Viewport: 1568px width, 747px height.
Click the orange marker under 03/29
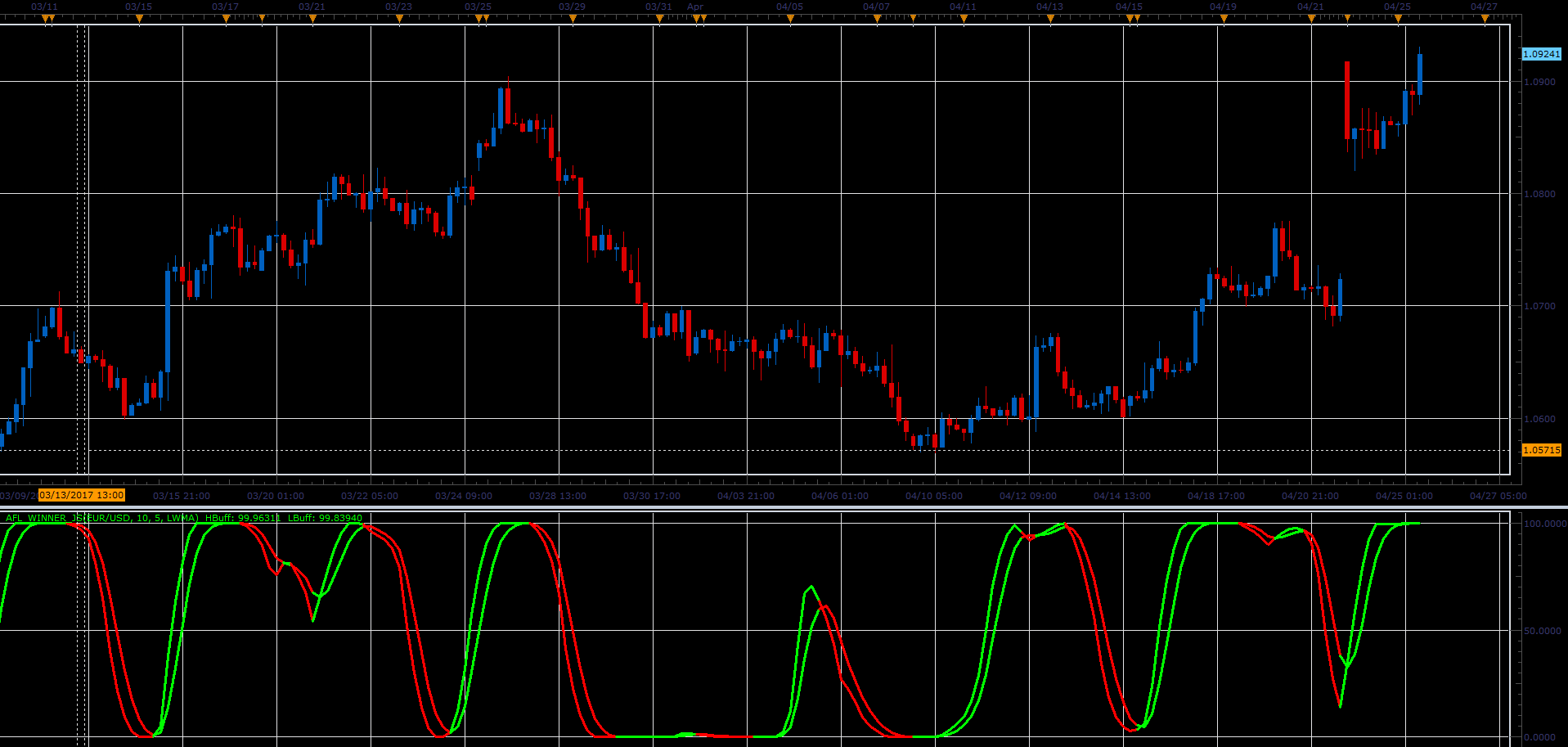pyautogui.click(x=573, y=18)
